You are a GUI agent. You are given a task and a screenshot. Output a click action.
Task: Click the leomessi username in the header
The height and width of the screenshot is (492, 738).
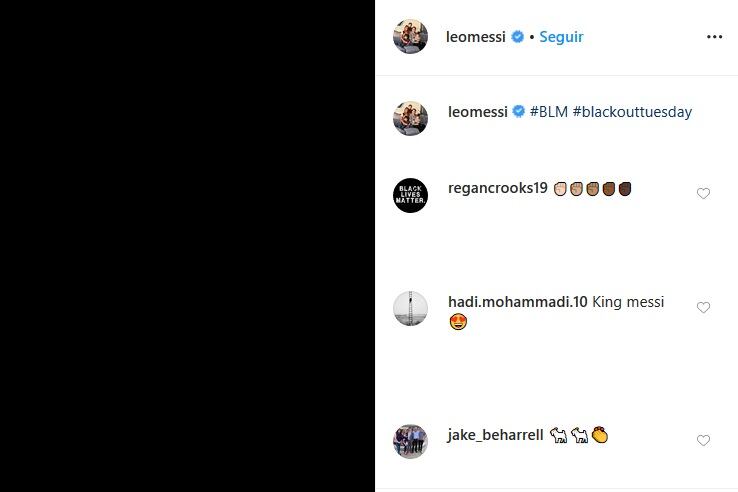(477, 37)
